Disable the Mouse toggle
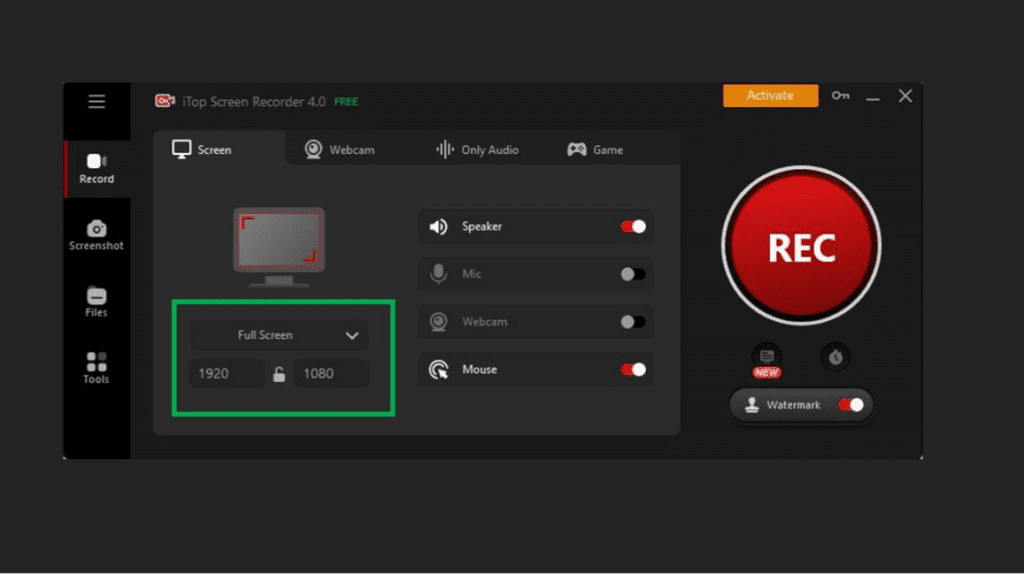Screen dimensions: 1024x574 click(x=633, y=370)
